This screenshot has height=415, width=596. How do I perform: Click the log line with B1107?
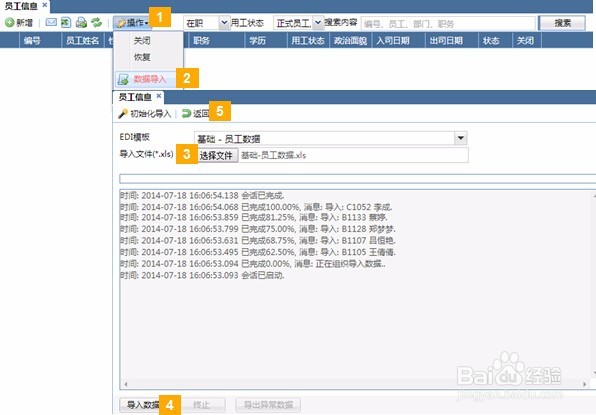click(258, 241)
